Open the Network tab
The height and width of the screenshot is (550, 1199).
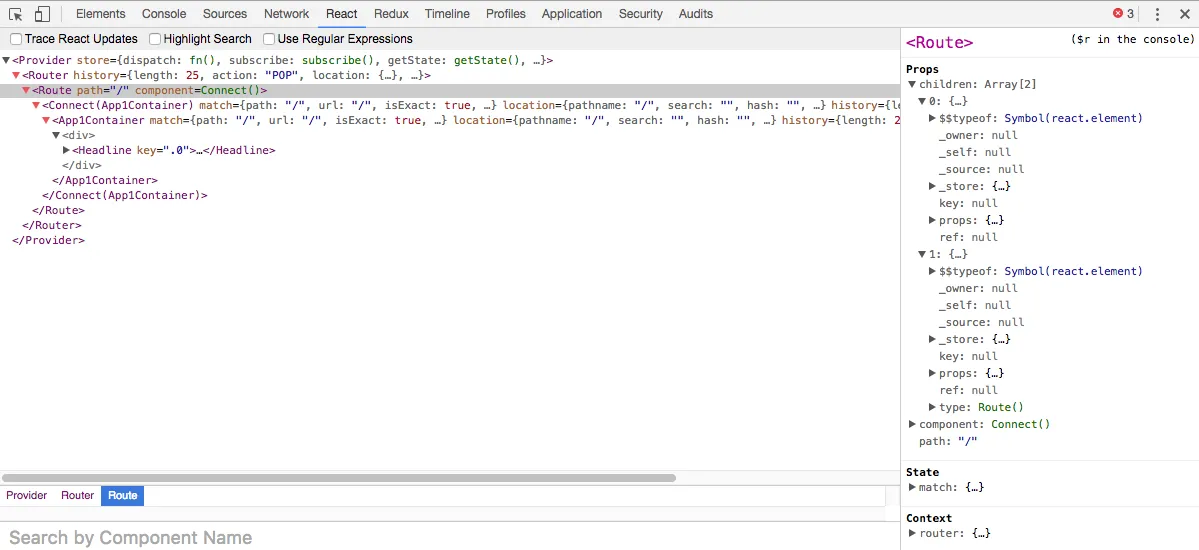(x=287, y=14)
